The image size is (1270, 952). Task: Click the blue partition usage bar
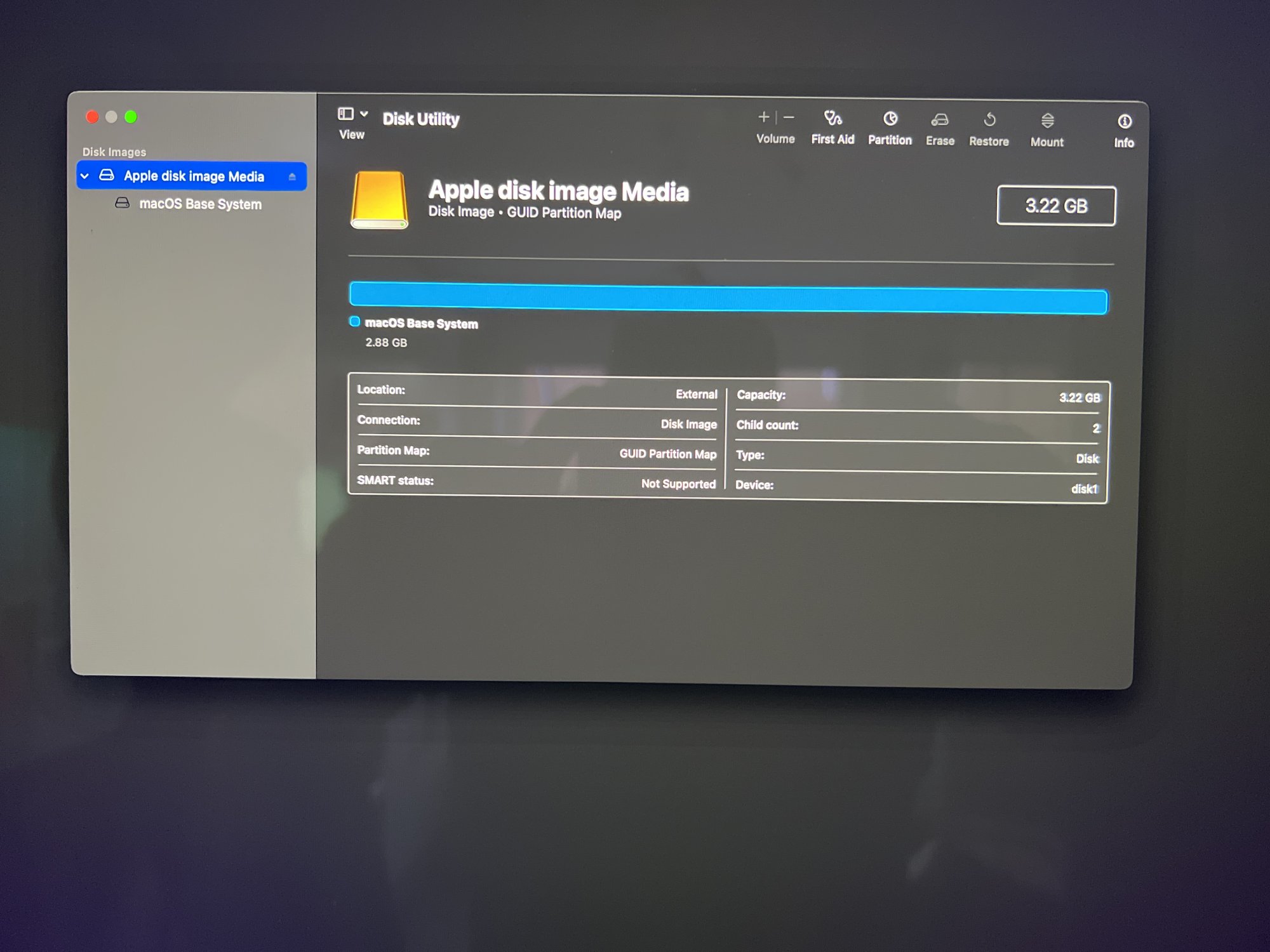click(x=728, y=298)
